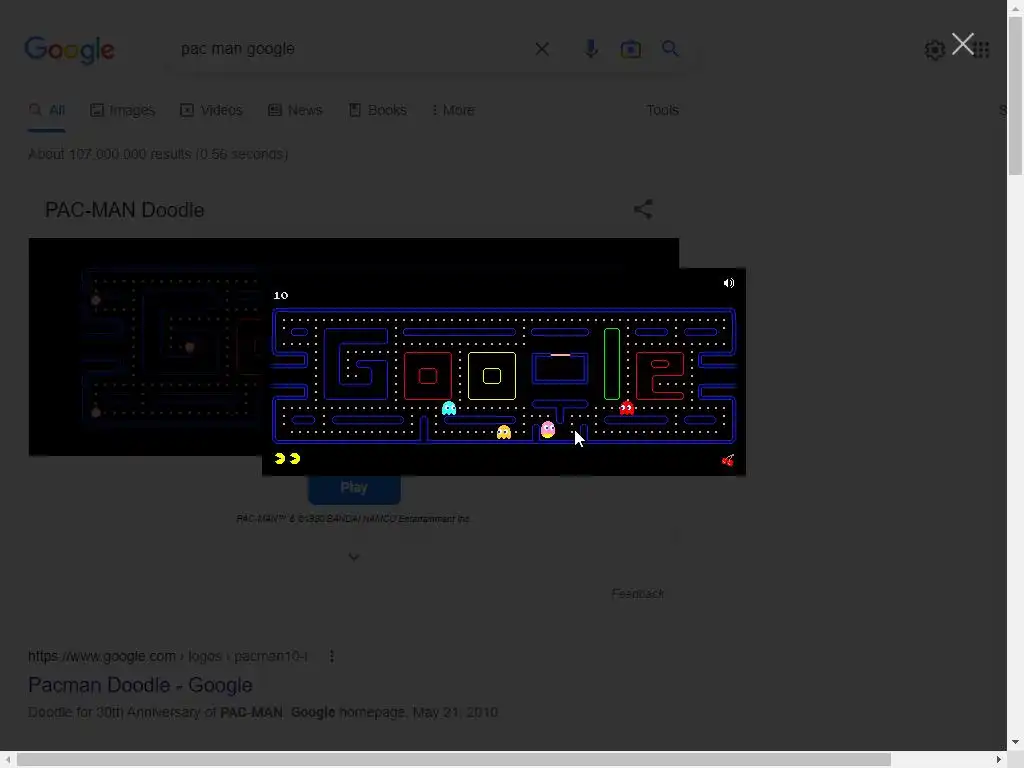
Task: Mute the PAC-MAN game sound
Action: click(x=729, y=283)
